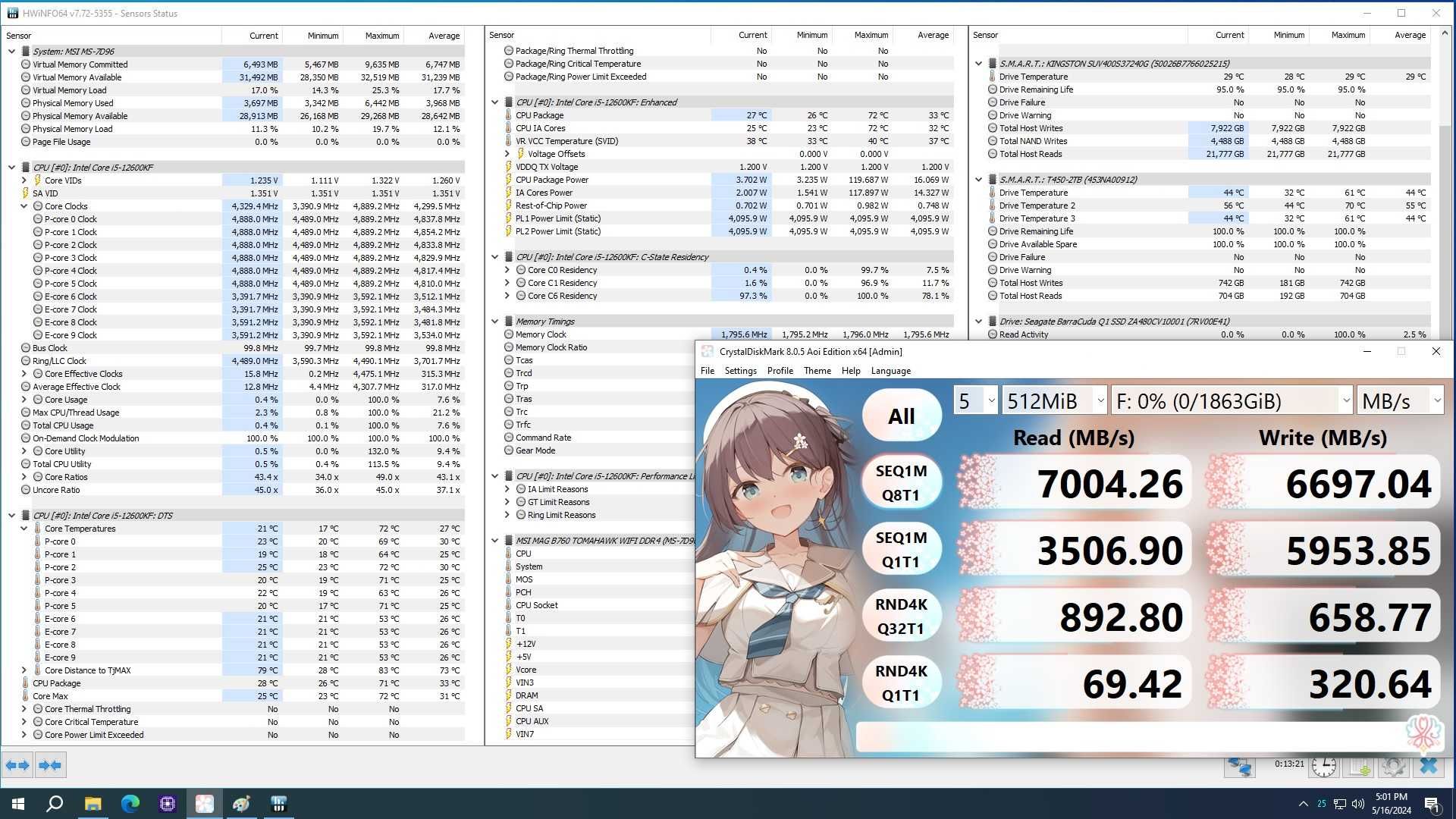Open the test size dropdown 512MiB

tap(1054, 400)
